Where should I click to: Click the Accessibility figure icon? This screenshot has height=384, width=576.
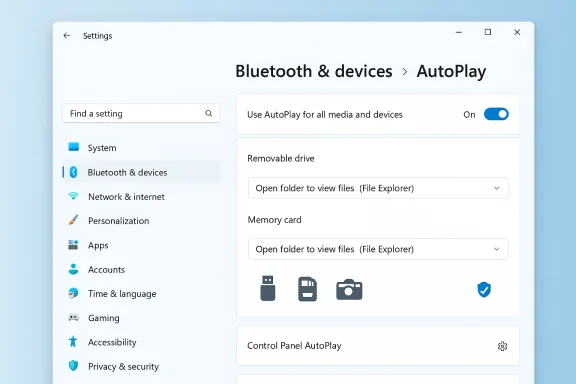73,342
